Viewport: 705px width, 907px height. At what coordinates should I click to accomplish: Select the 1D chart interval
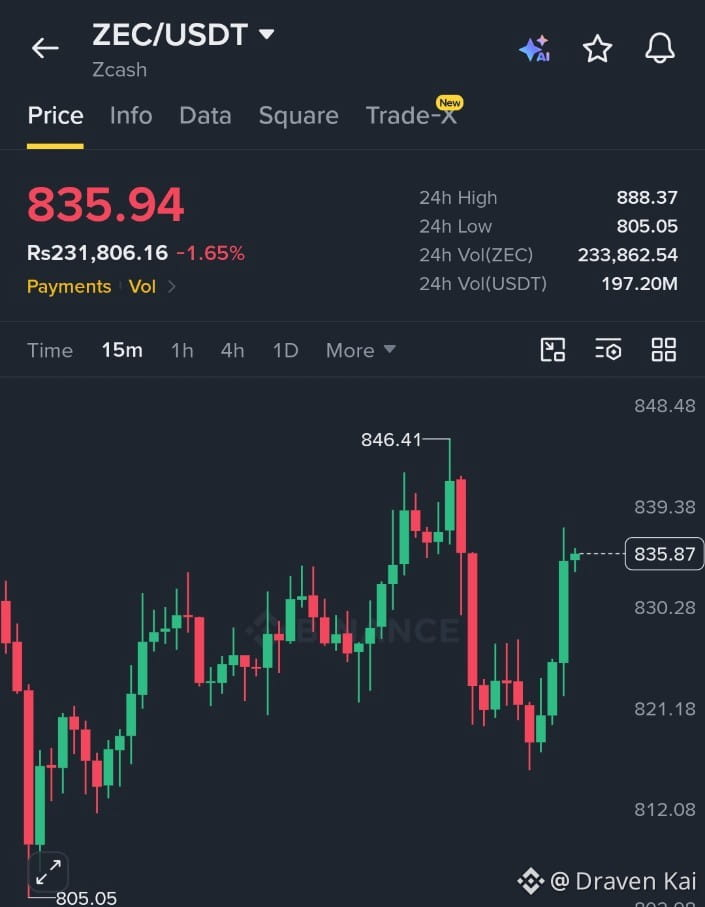[x=285, y=351]
